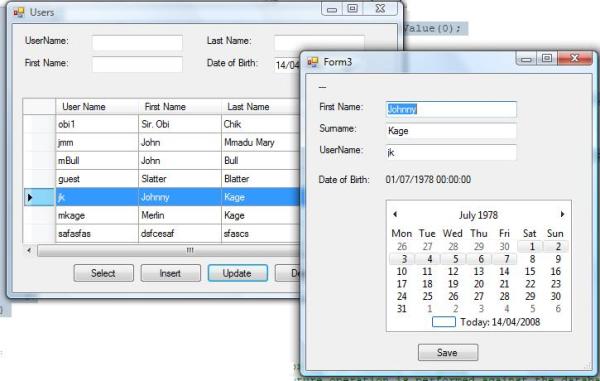
Task: Click the Merlin first name cell
Action: click(x=179, y=215)
